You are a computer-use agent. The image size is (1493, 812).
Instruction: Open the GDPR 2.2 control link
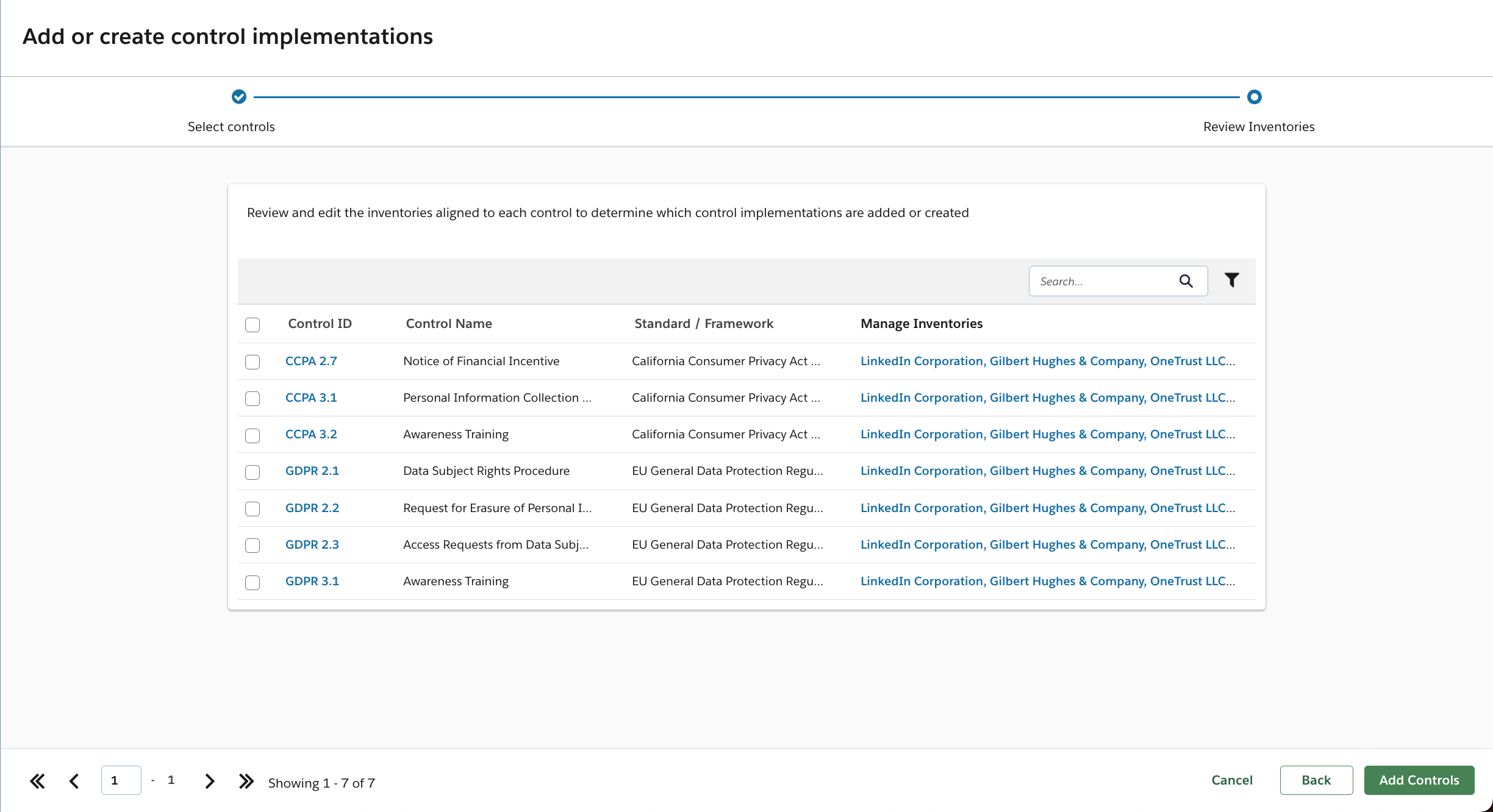312,508
